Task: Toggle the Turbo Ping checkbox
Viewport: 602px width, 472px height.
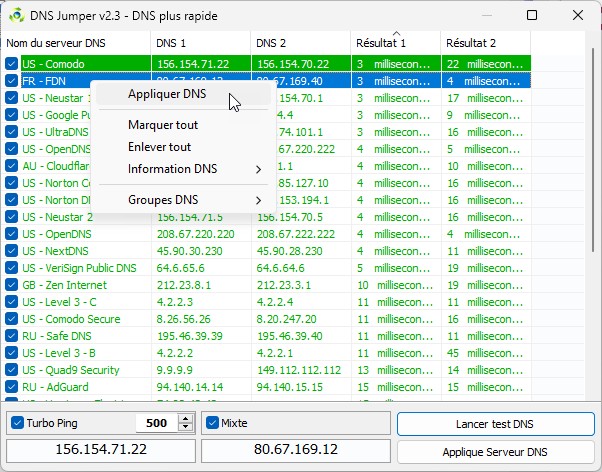Action: (17, 423)
